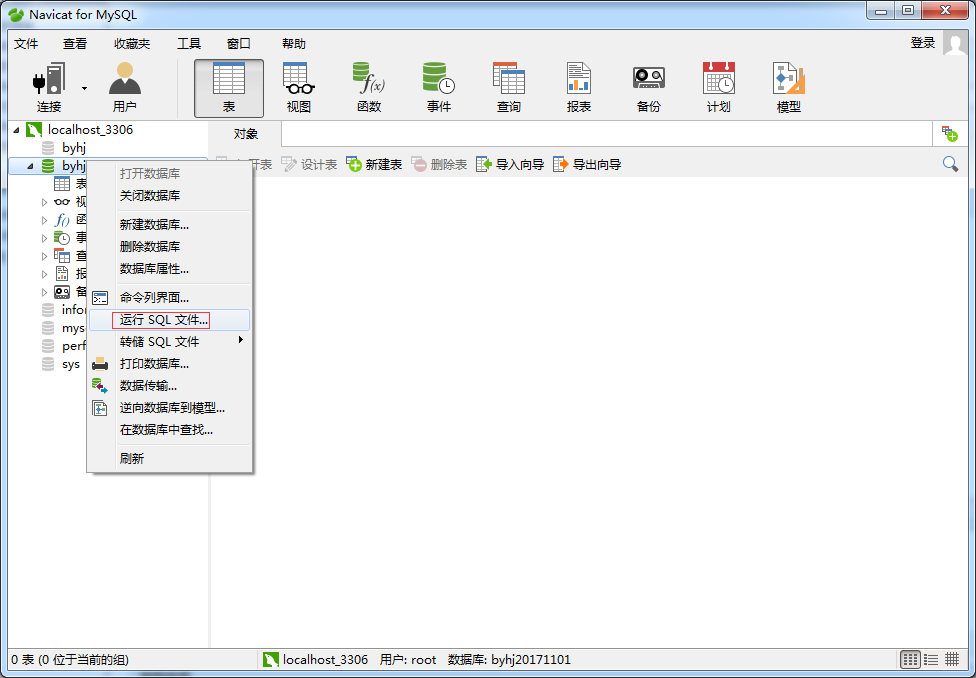The width and height of the screenshot is (976, 678).
Task: Select the sys database in tree
Action: 70,364
